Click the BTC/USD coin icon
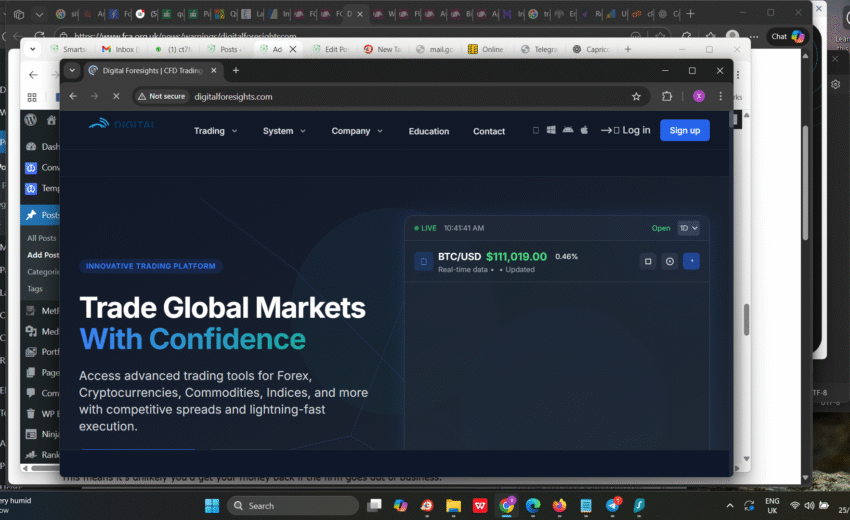Viewport: 850px width, 520px height. [x=423, y=261]
